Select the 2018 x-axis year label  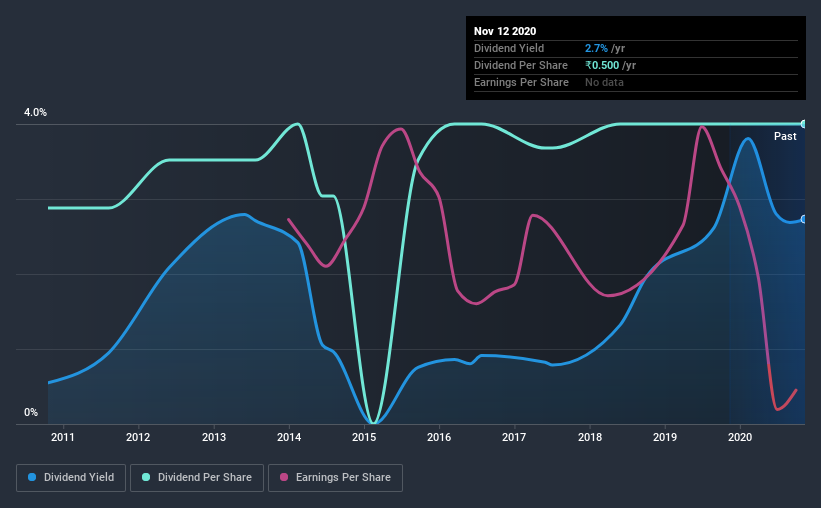[x=590, y=437]
